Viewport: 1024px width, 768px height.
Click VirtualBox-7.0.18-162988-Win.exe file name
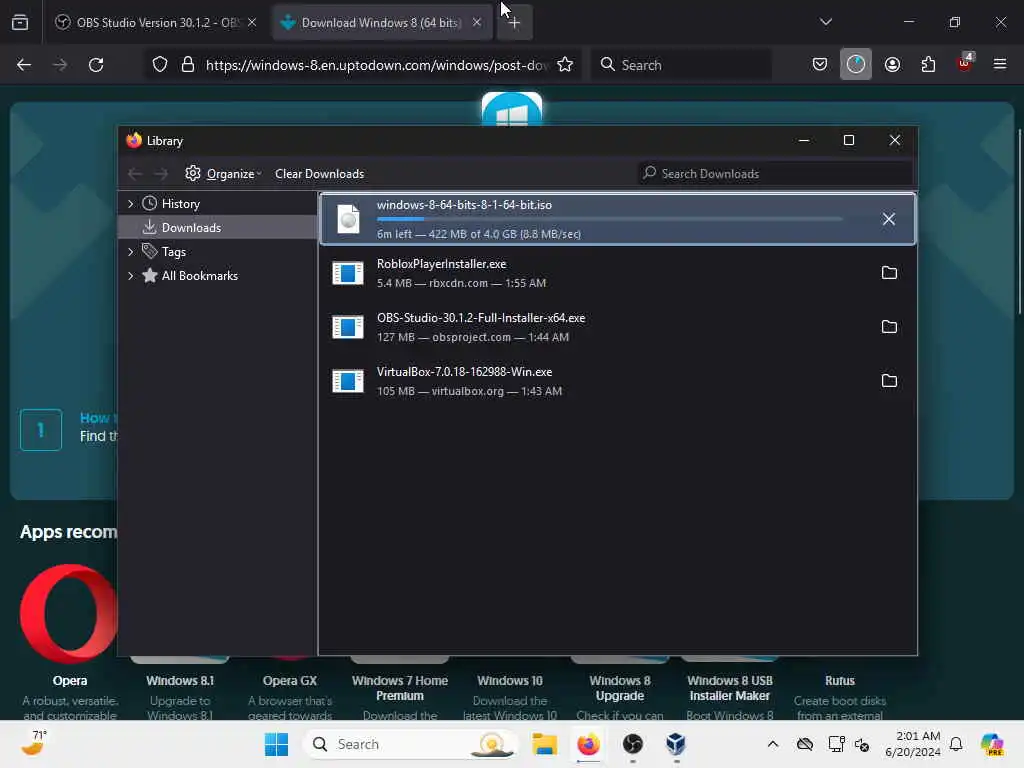[x=464, y=372]
